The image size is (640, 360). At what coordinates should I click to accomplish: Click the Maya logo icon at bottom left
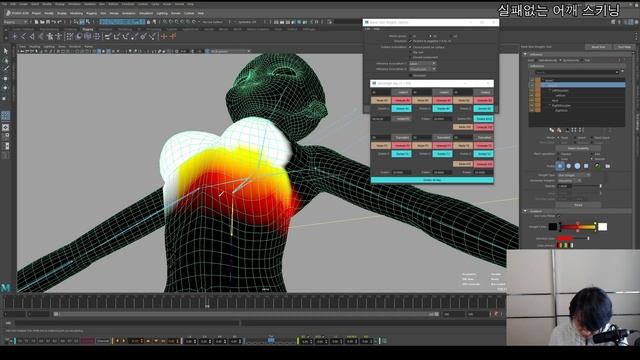click(x=6, y=288)
